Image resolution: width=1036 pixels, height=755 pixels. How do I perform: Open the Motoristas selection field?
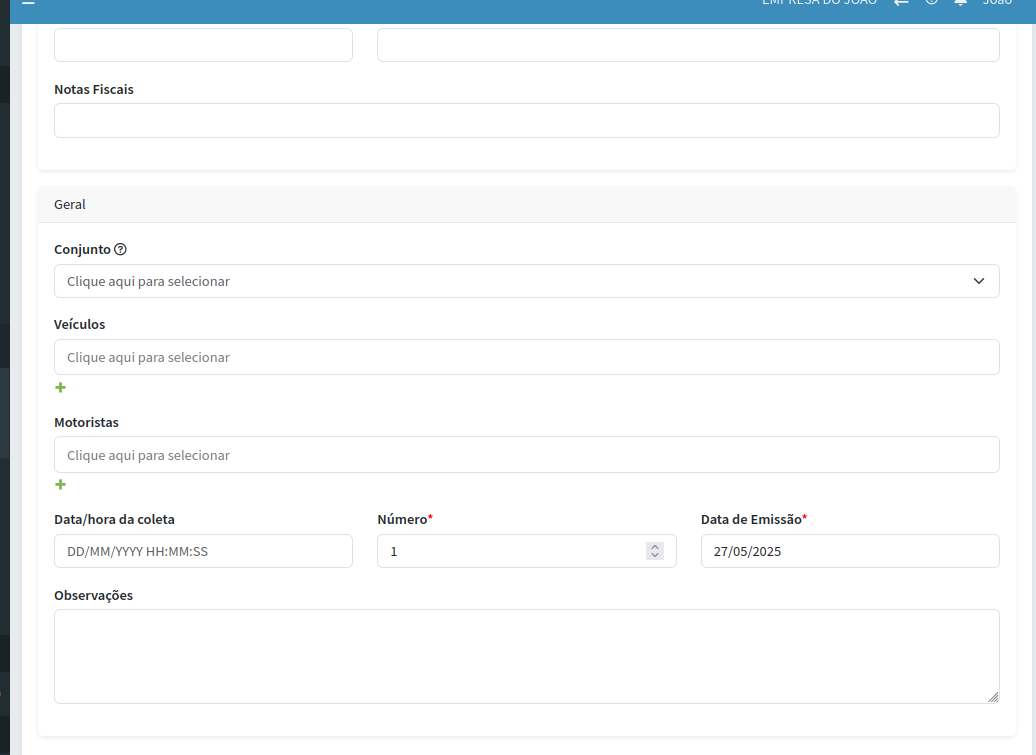tap(526, 455)
